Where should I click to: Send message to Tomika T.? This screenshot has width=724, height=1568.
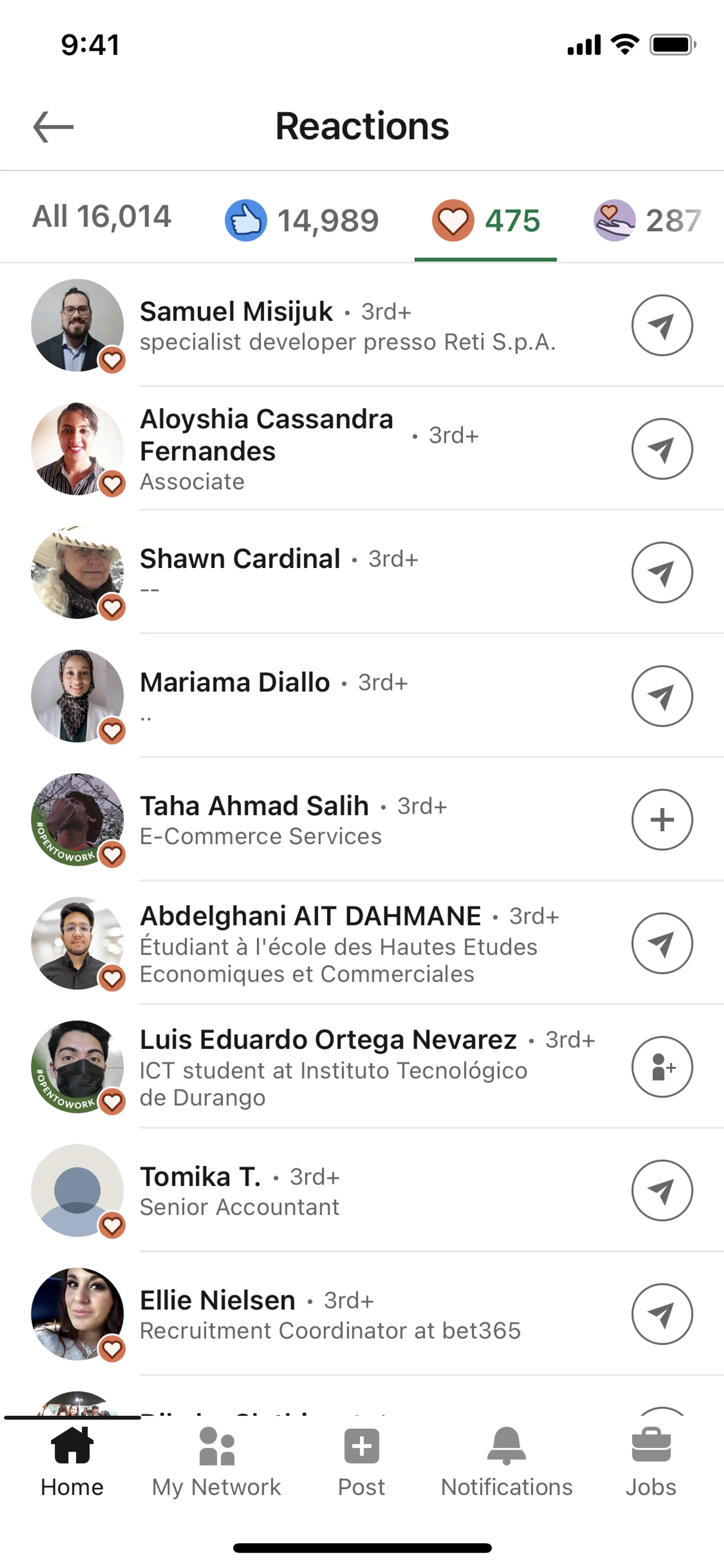(x=661, y=1190)
